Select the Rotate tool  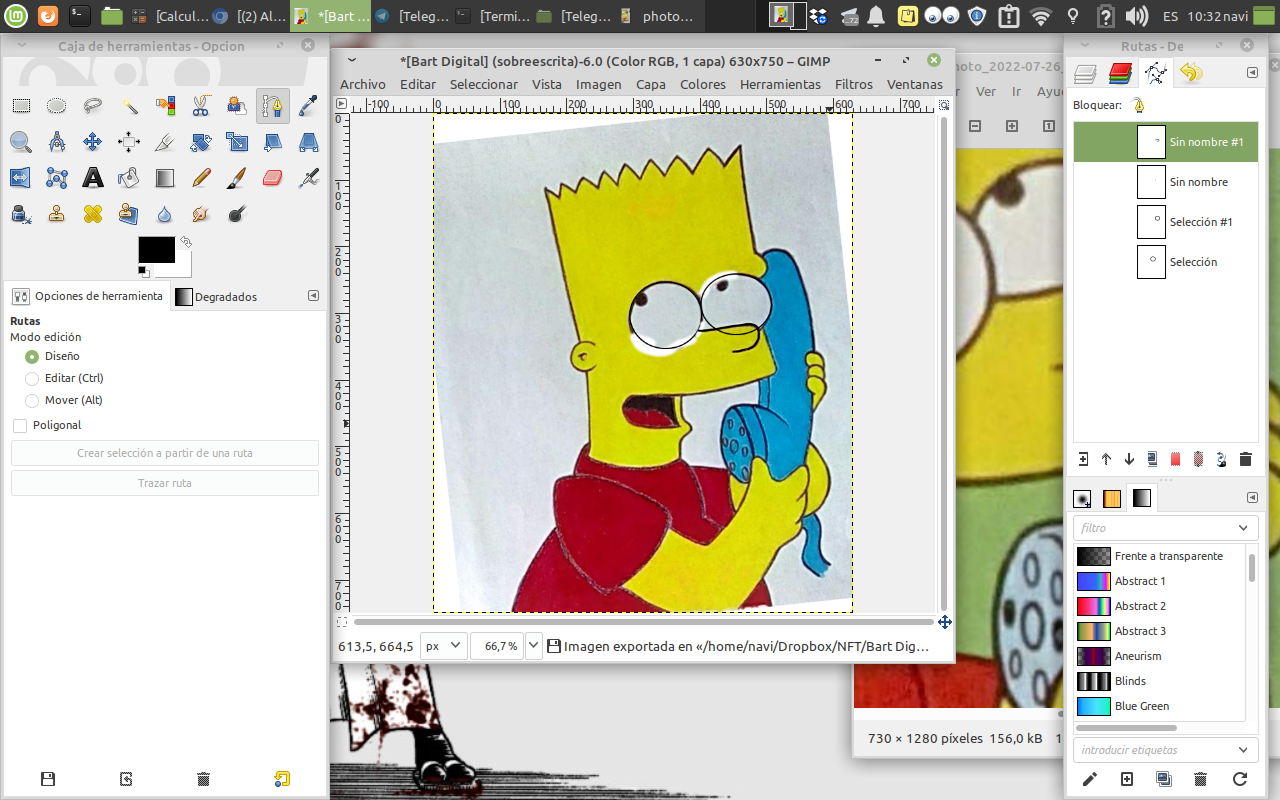pyautogui.click(x=201, y=142)
